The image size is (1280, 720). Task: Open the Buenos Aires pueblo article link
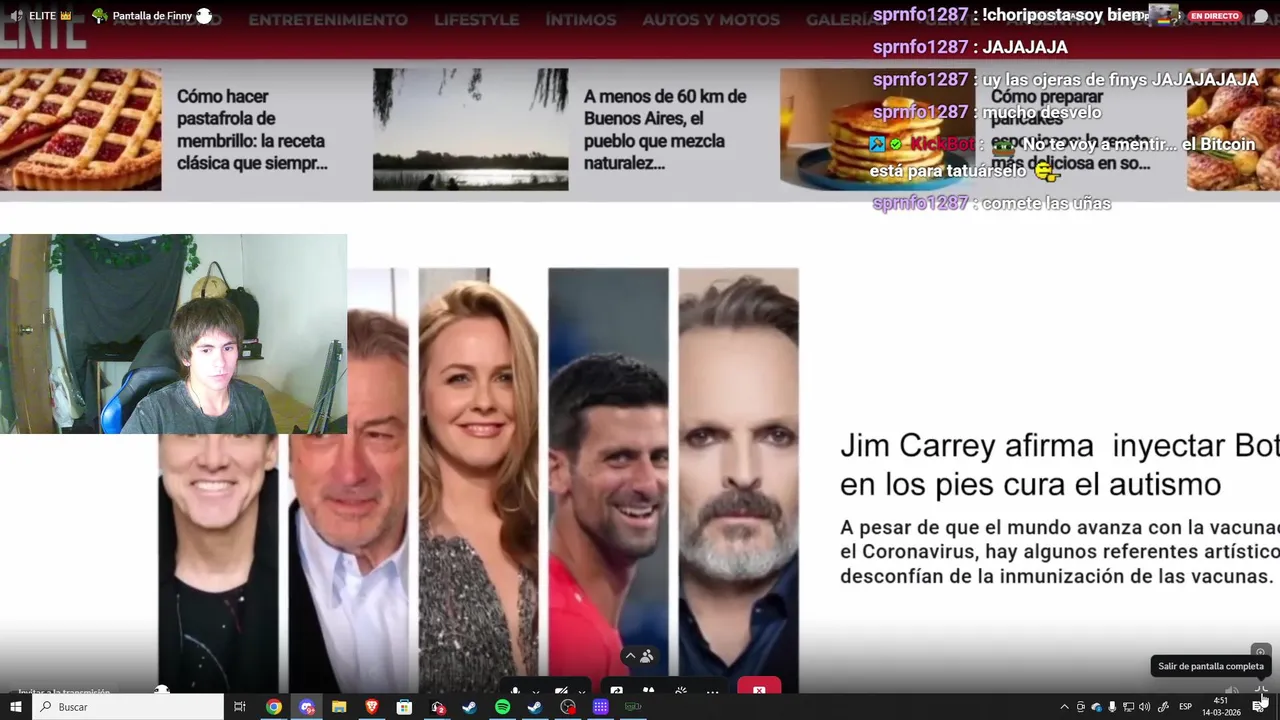(x=665, y=130)
